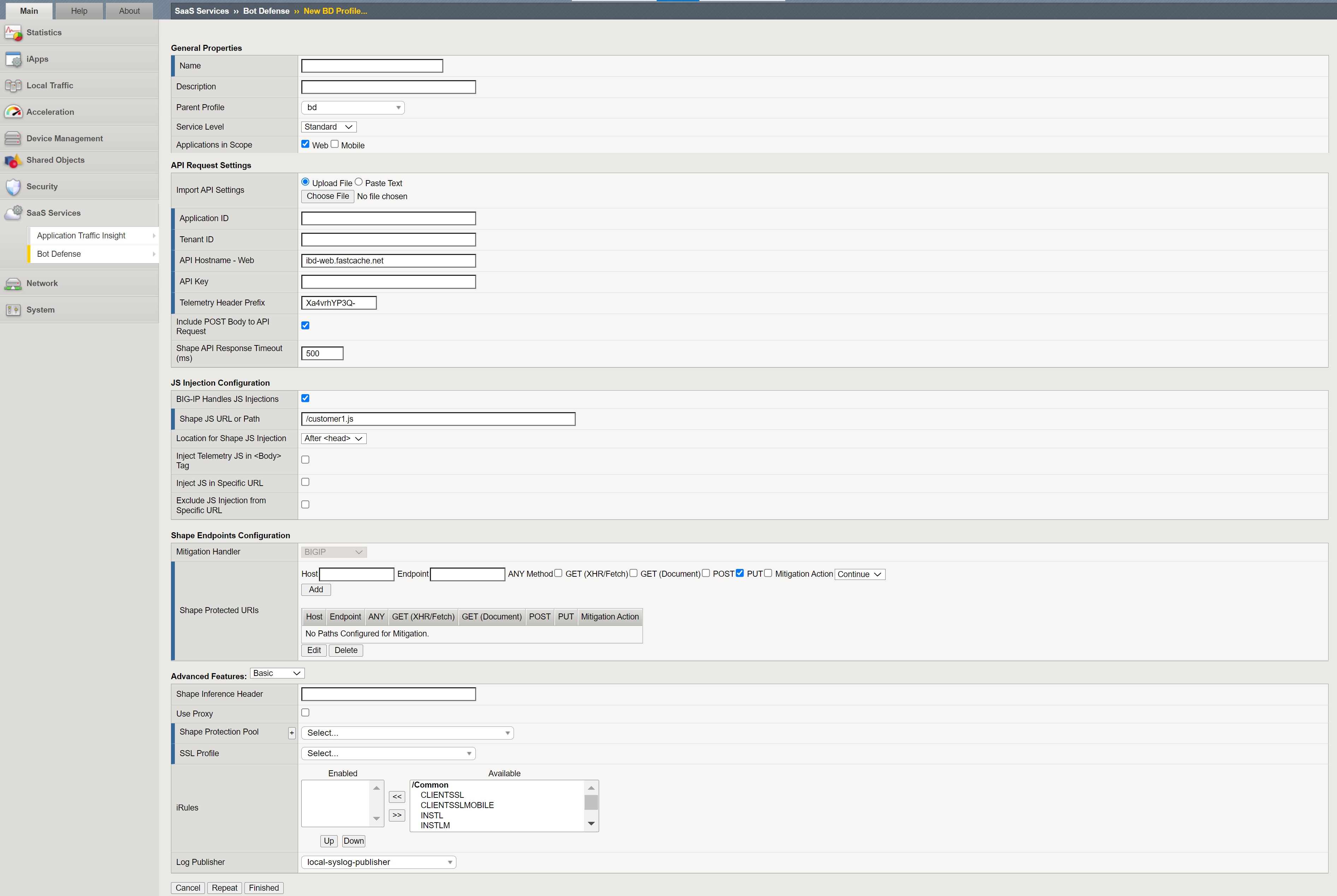Click the Available iRules list scrollbar
Image resolution: width=1337 pixels, height=896 pixels.
coord(591,806)
